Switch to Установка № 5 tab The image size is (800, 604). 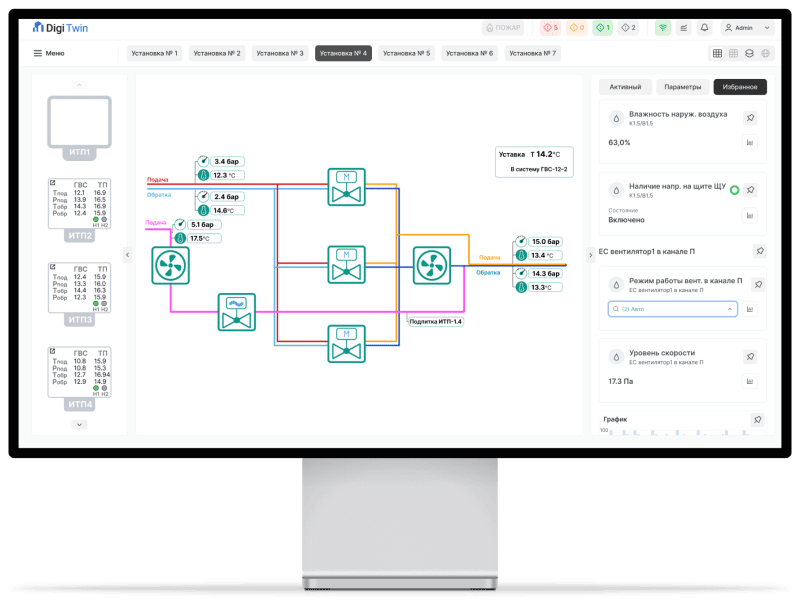click(x=406, y=53)
